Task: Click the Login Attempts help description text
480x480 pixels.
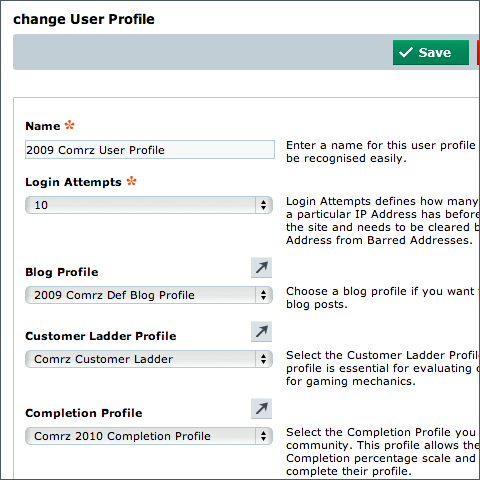Action: 383,221
